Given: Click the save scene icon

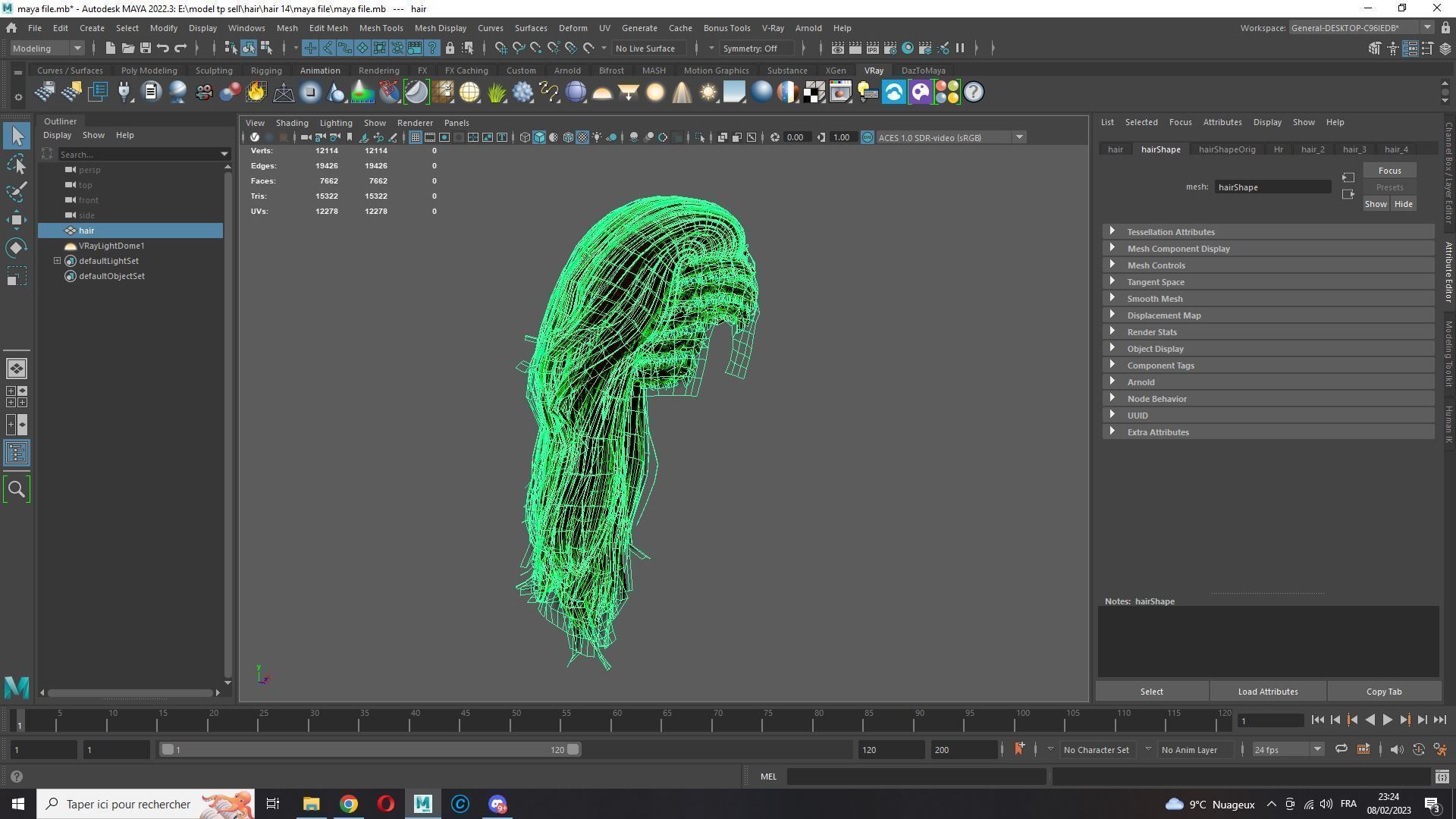Looking at the screenshot, I should point(146,48).
